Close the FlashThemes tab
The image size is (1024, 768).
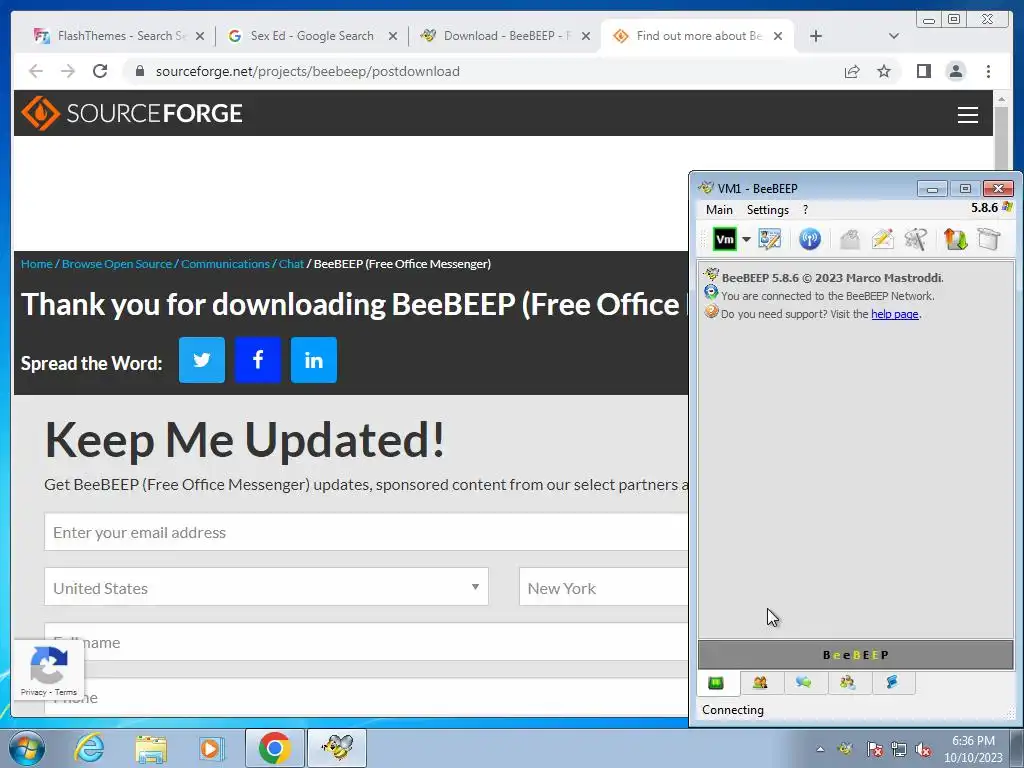click(x=200, y=37)
